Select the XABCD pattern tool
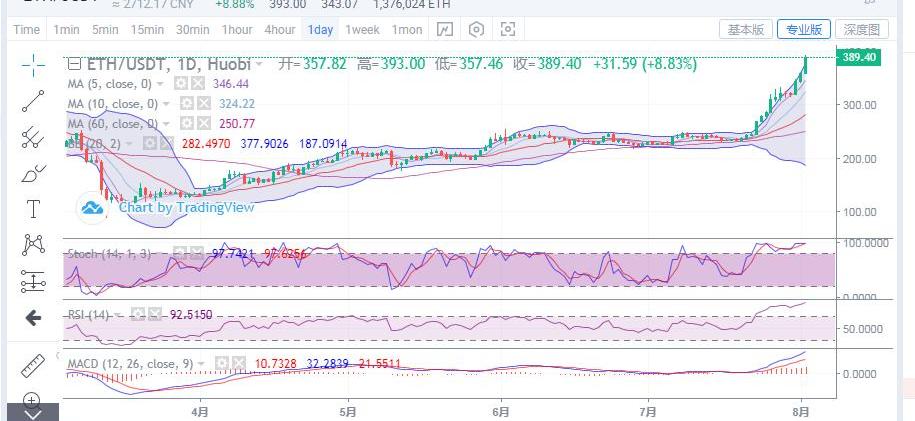 click(x=33, y=244)
